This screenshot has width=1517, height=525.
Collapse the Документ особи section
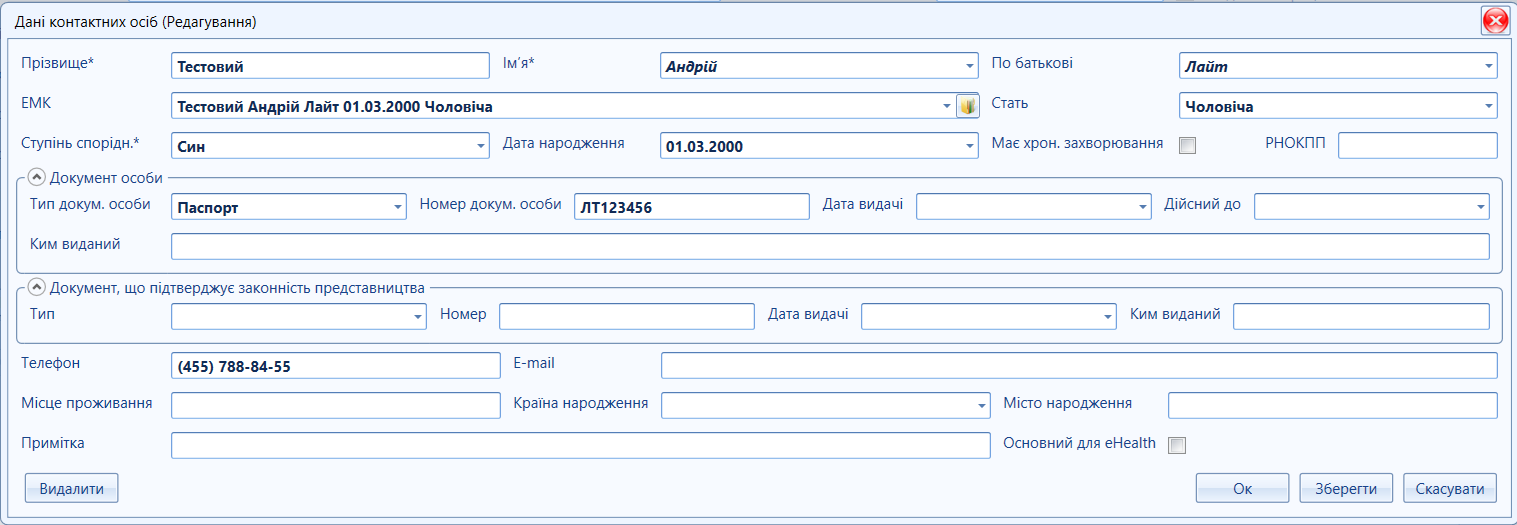tap(36, 177)
